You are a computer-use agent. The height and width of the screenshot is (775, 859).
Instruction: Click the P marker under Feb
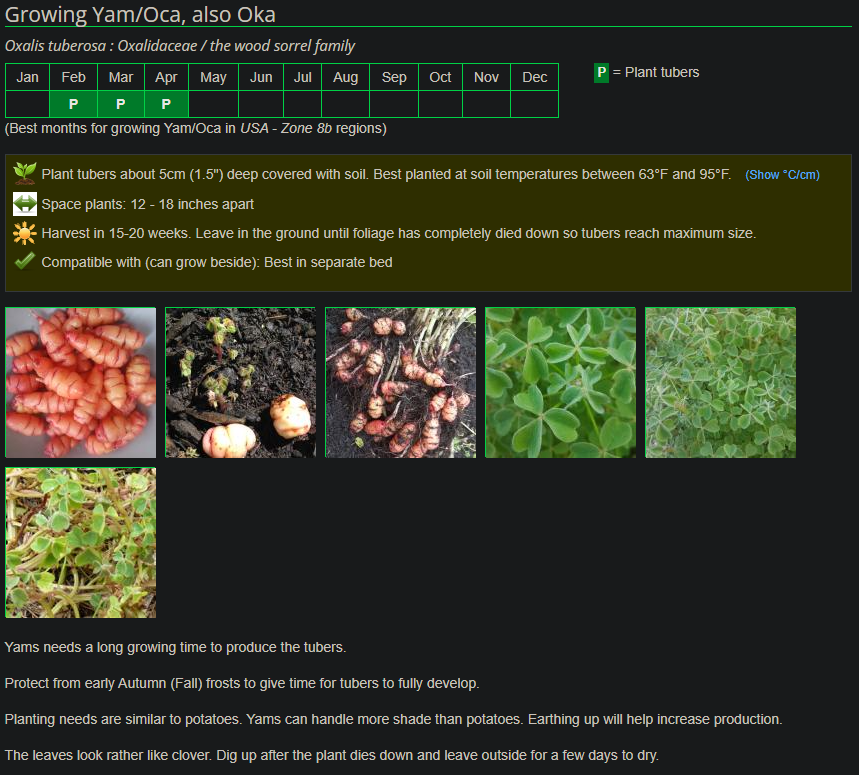pos(73,104)
